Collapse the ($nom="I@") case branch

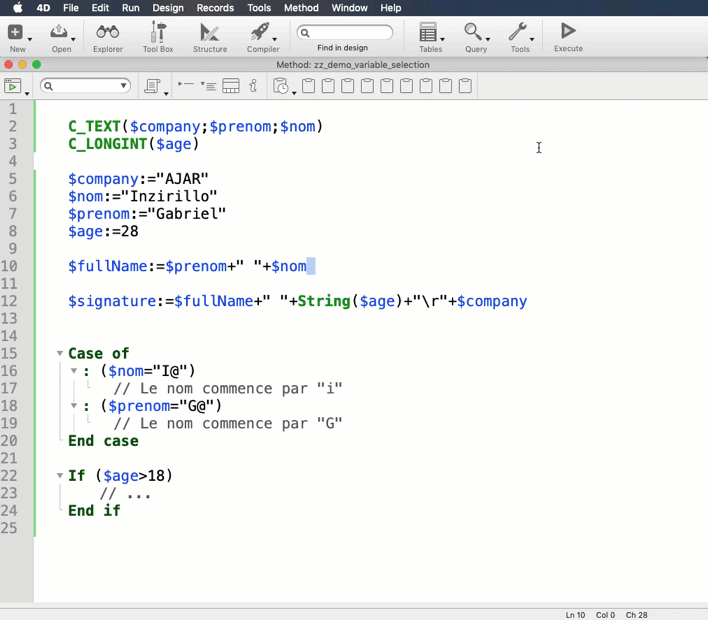[74, 371]
